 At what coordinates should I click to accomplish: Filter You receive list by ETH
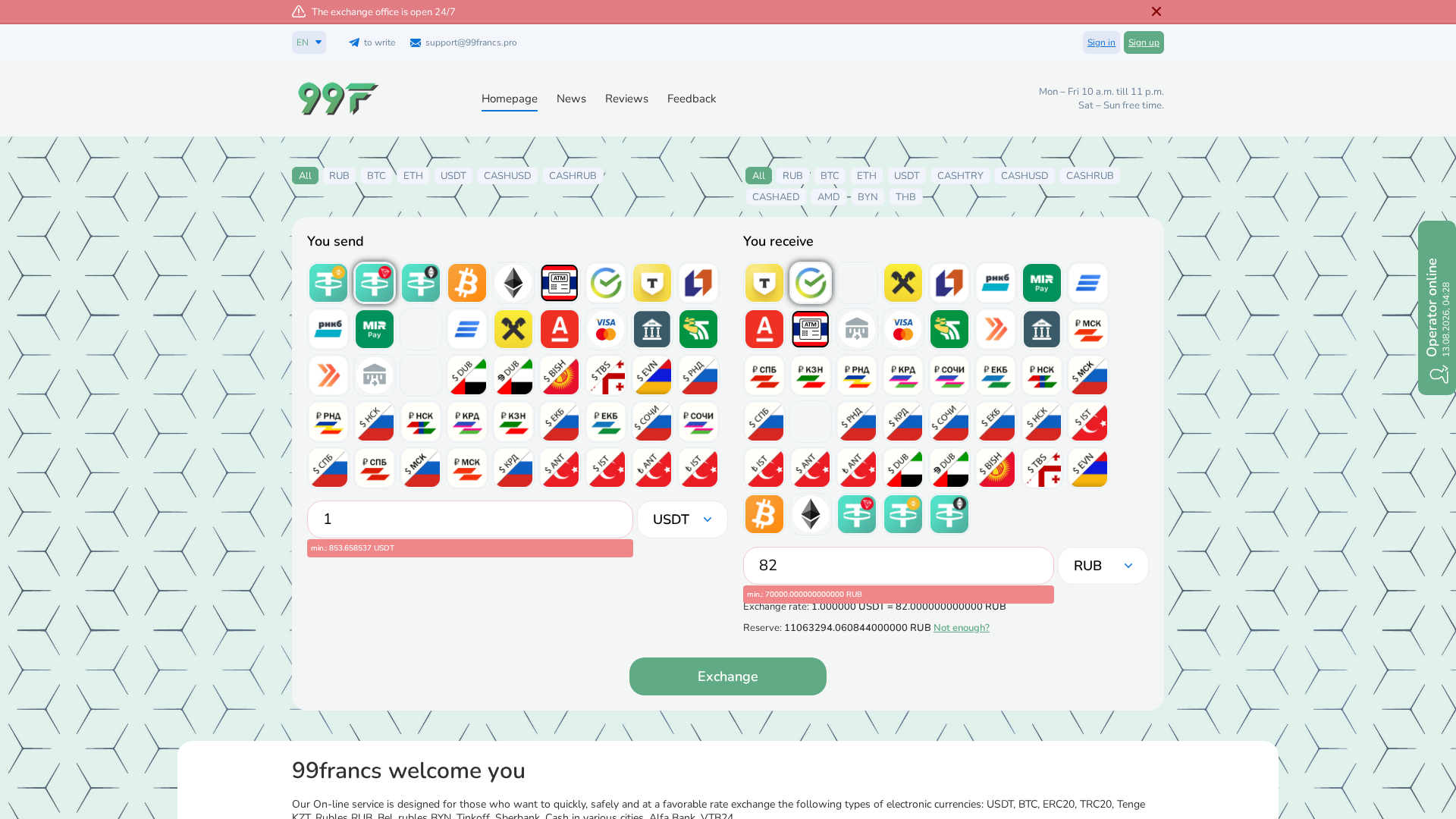click(867, 176)
